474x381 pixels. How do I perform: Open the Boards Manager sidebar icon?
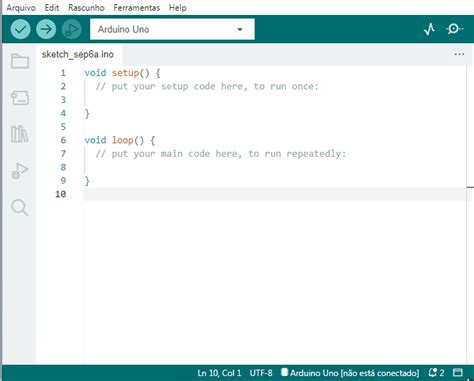(x=20, y=98)
